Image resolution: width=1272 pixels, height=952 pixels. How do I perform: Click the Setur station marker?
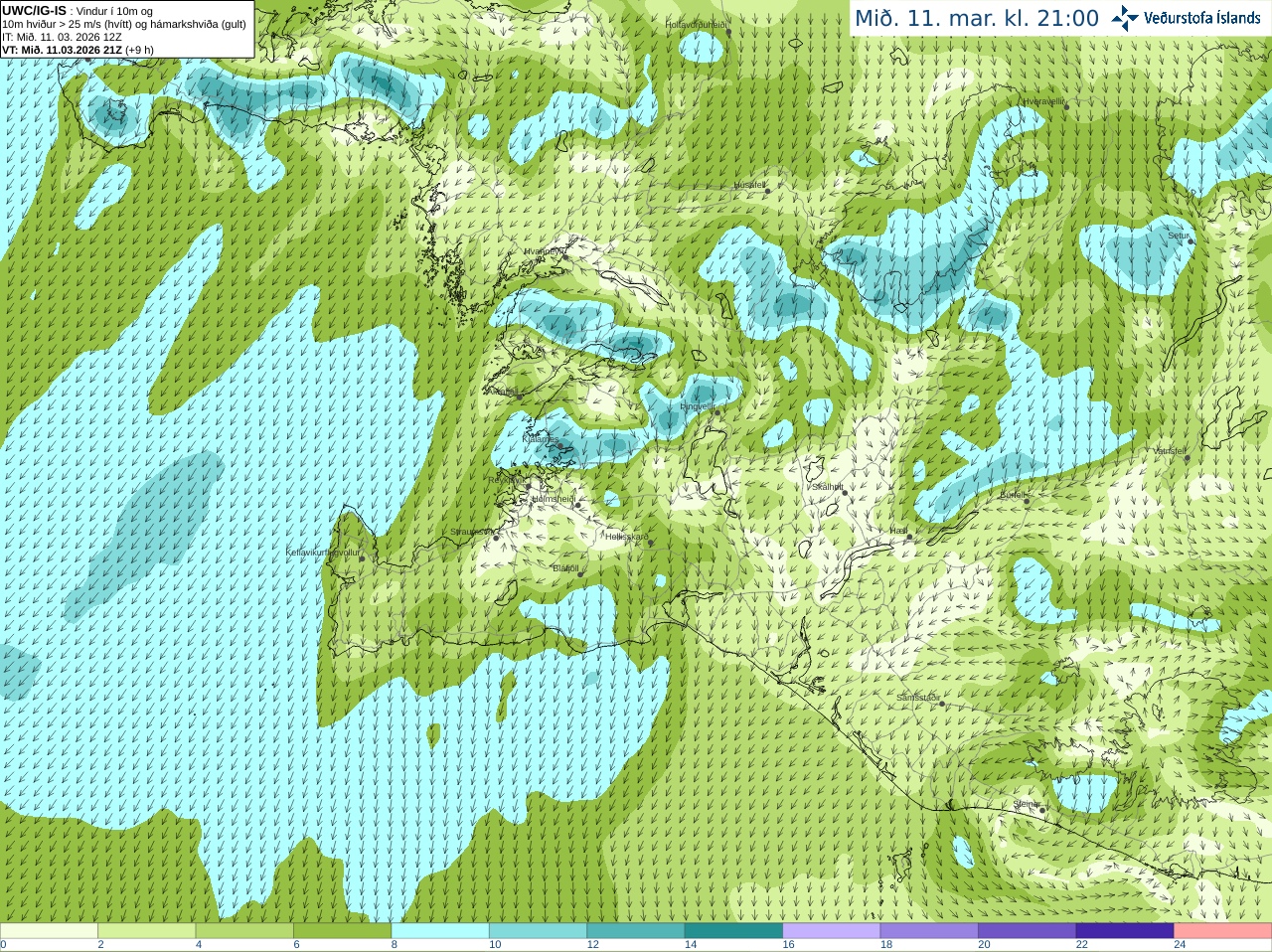(x=1191, y=241)
